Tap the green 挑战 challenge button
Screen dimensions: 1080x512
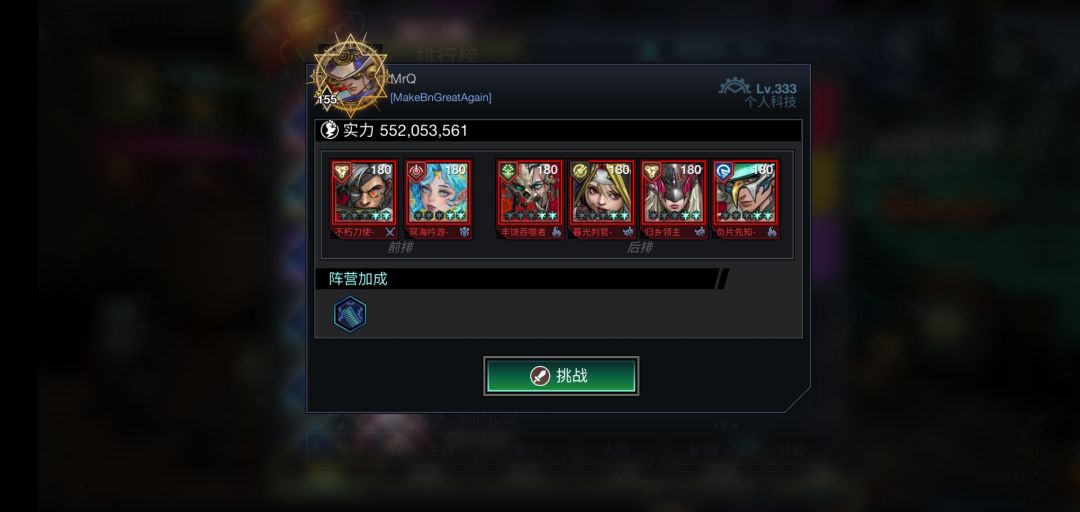[561, 376]
